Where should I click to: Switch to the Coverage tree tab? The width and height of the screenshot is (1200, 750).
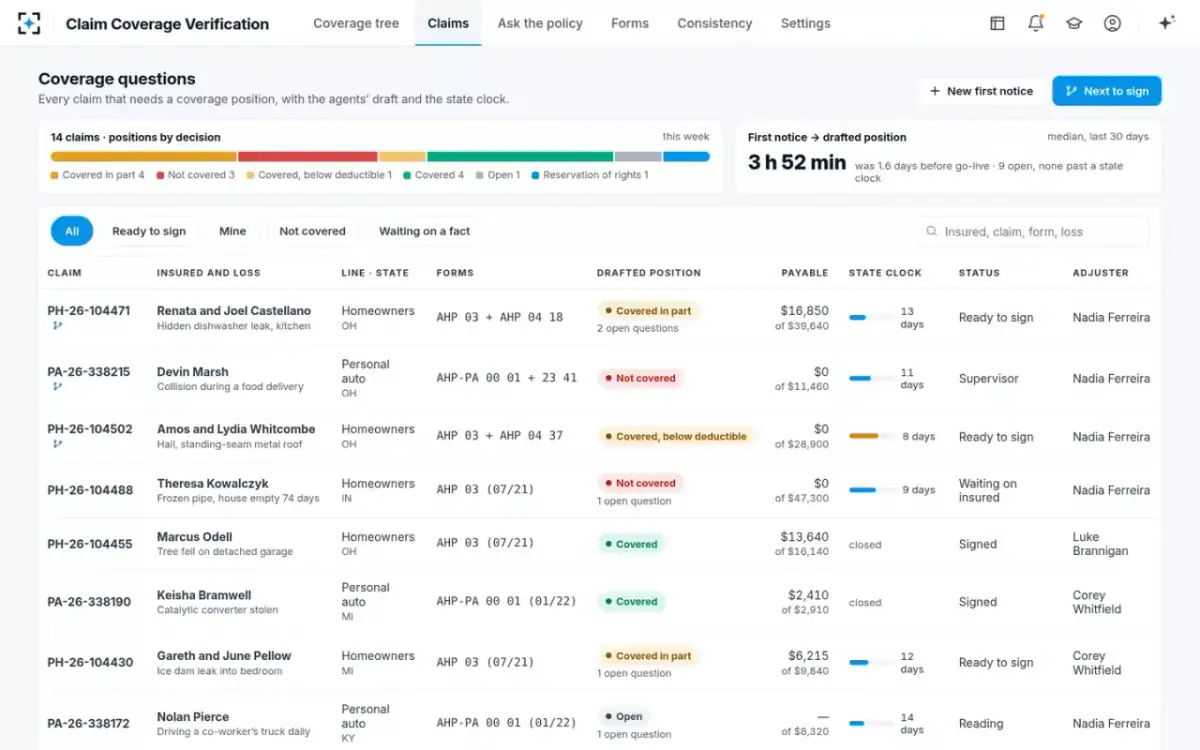coord(356,23)
